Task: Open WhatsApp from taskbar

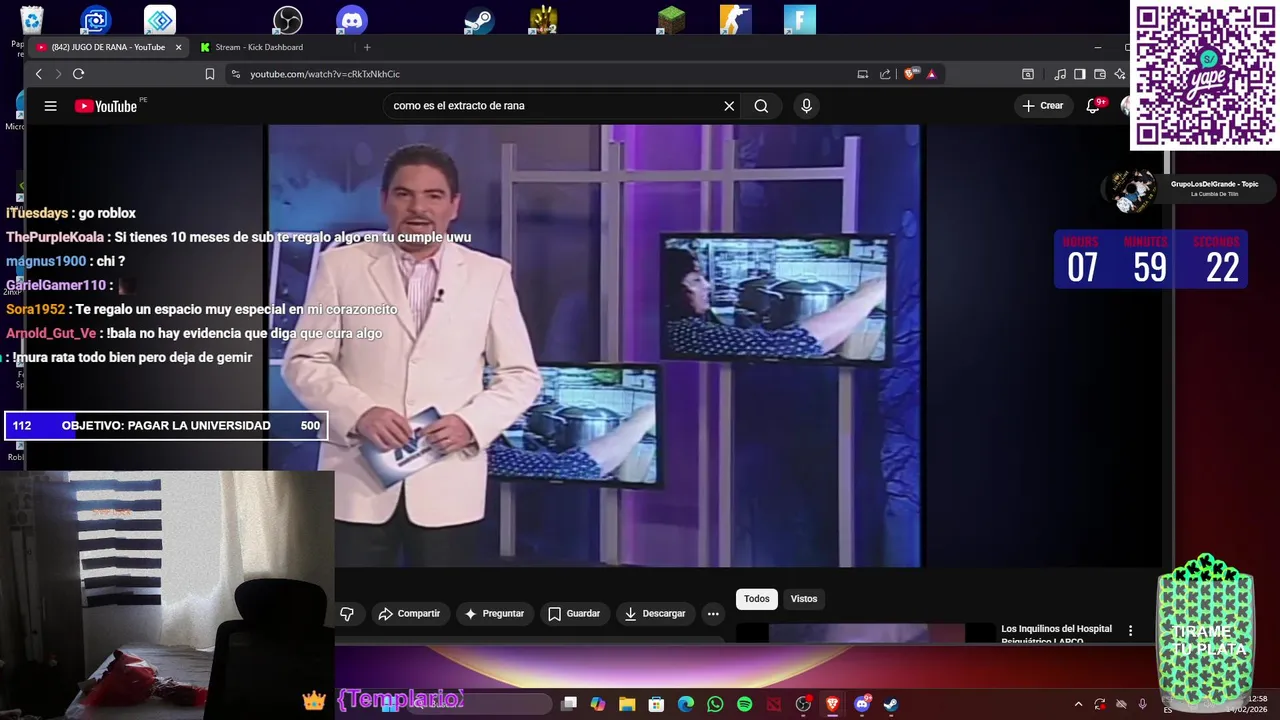Action: point(715,704)
